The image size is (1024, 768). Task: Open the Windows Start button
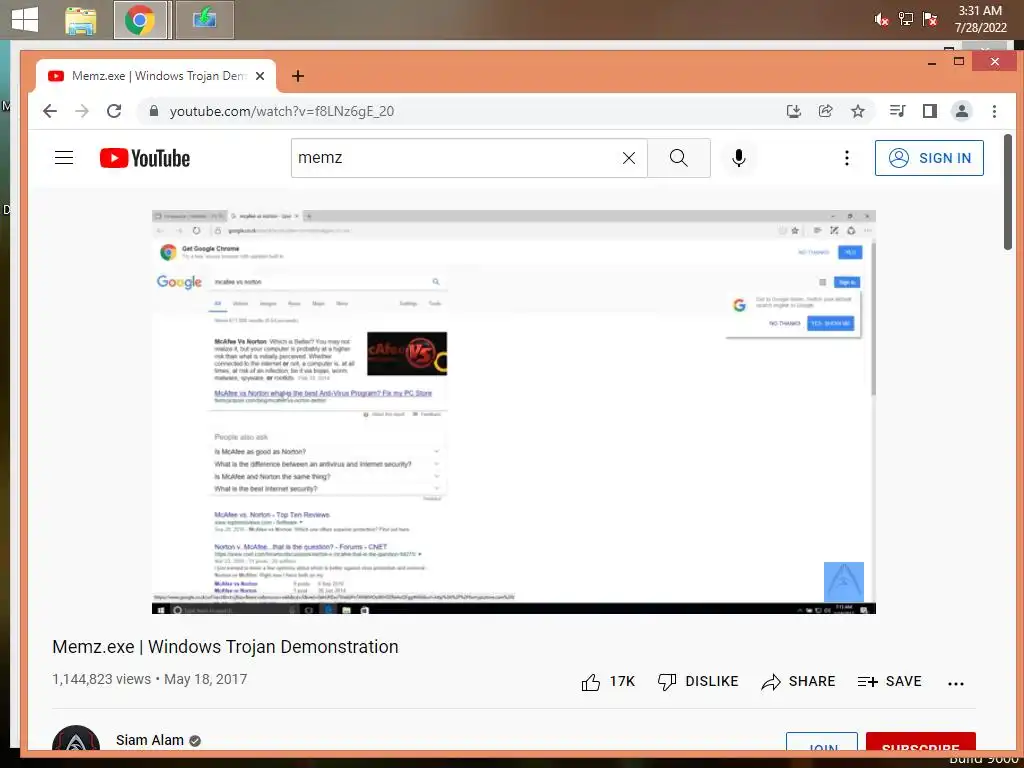[25, 20]
